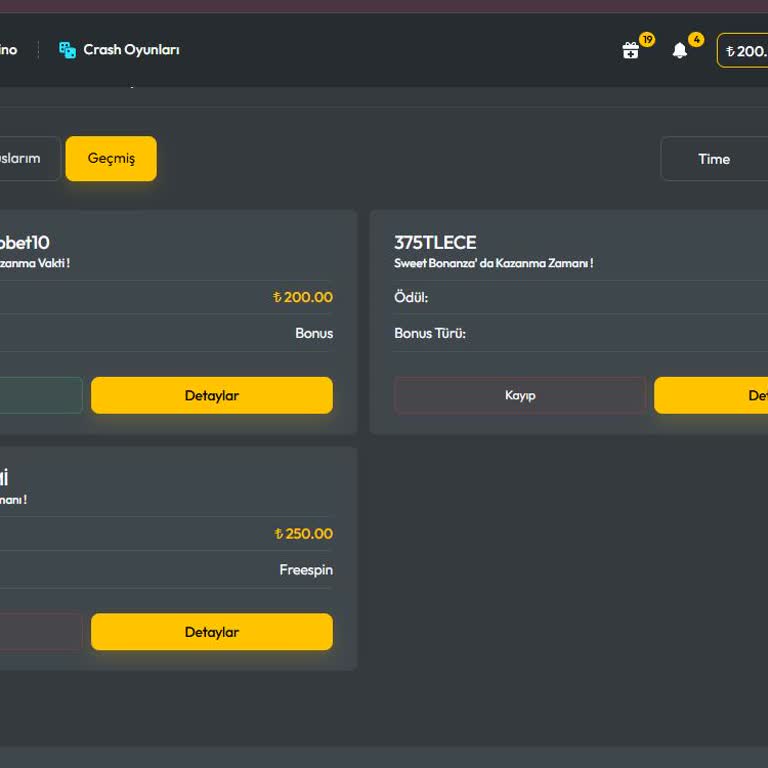The height and width of the screenshot is (768, 768).
Task: Open the Crash Oyunları menu item
Action: [x=130, y=50]
